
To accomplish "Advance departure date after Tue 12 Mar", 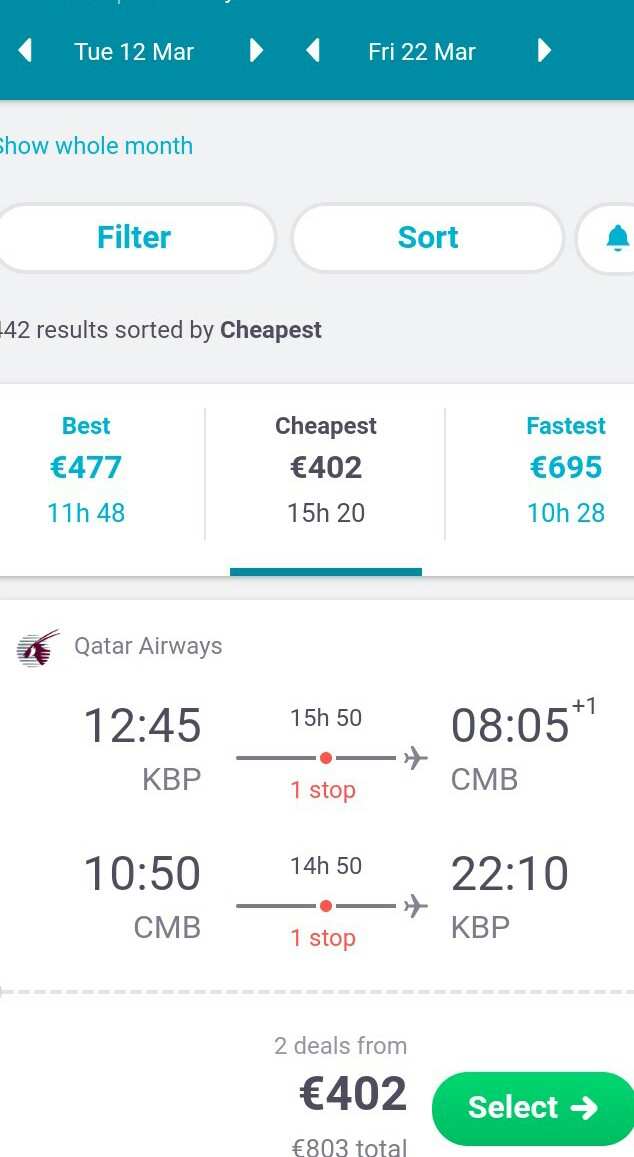I will [256, 51].
